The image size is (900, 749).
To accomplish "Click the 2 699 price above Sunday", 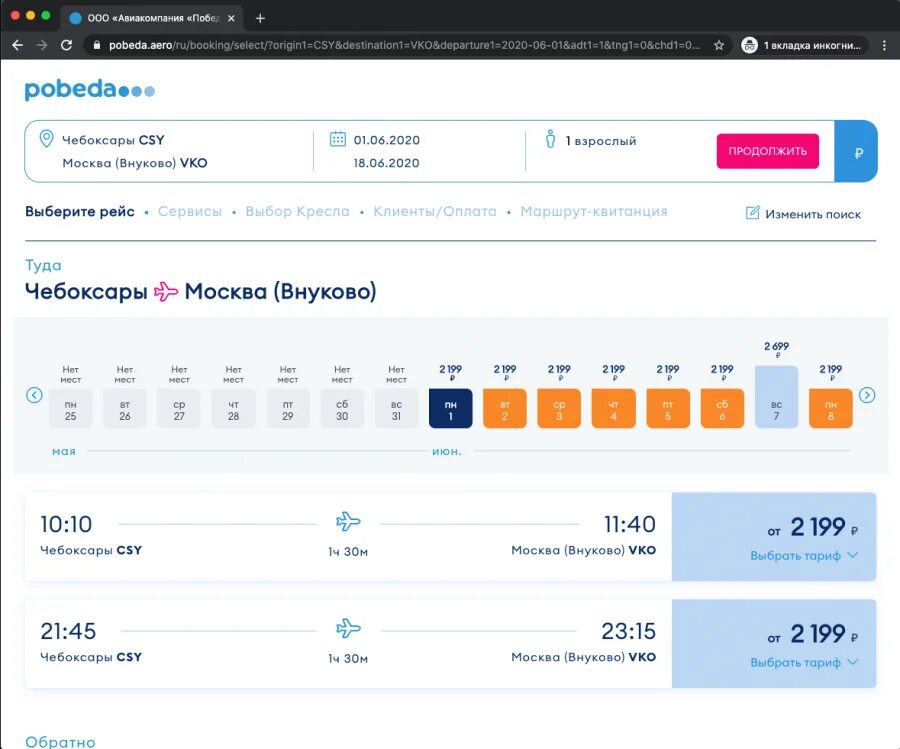I will click(x=776, y=346).
